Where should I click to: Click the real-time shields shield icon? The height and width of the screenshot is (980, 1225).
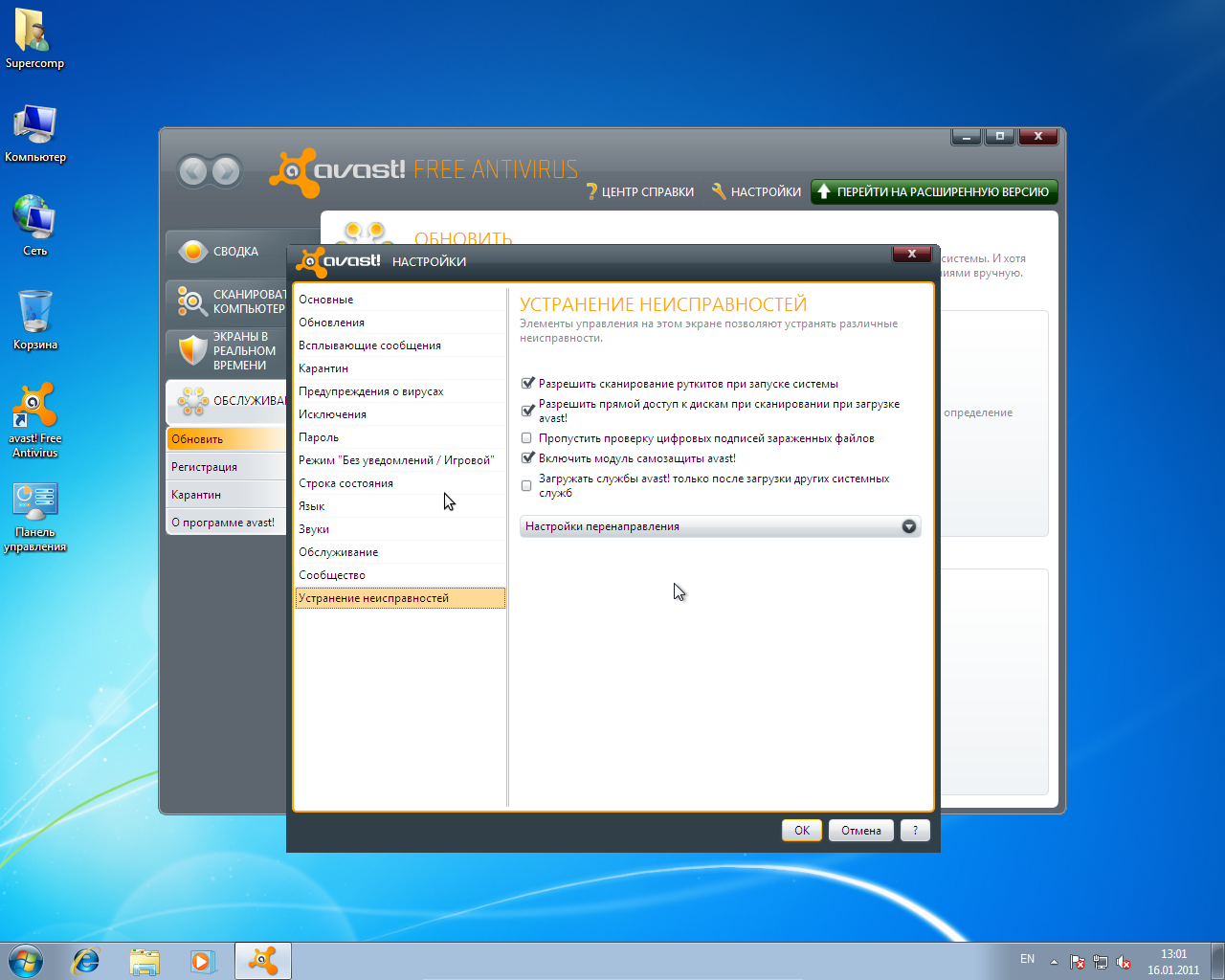192,350
